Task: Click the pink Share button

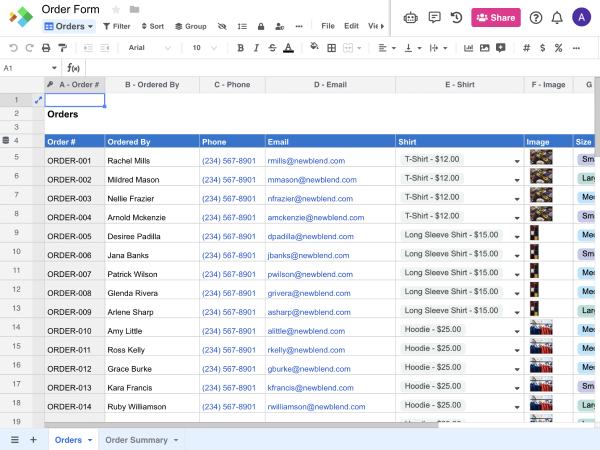Action: point(496,17)
